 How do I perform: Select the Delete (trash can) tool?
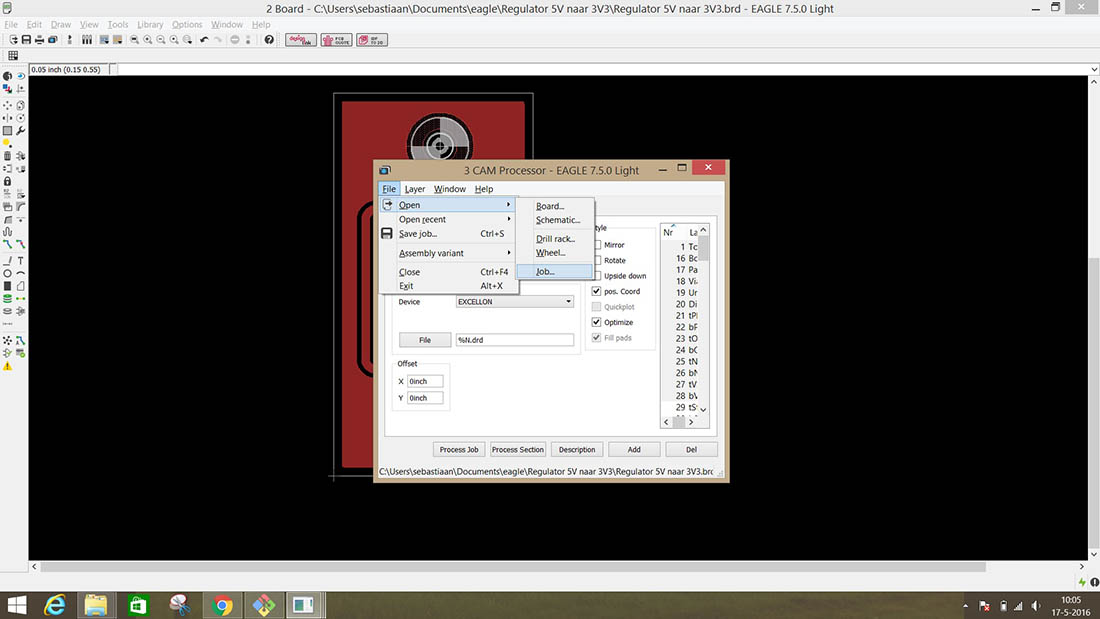(x=7, y=156)
